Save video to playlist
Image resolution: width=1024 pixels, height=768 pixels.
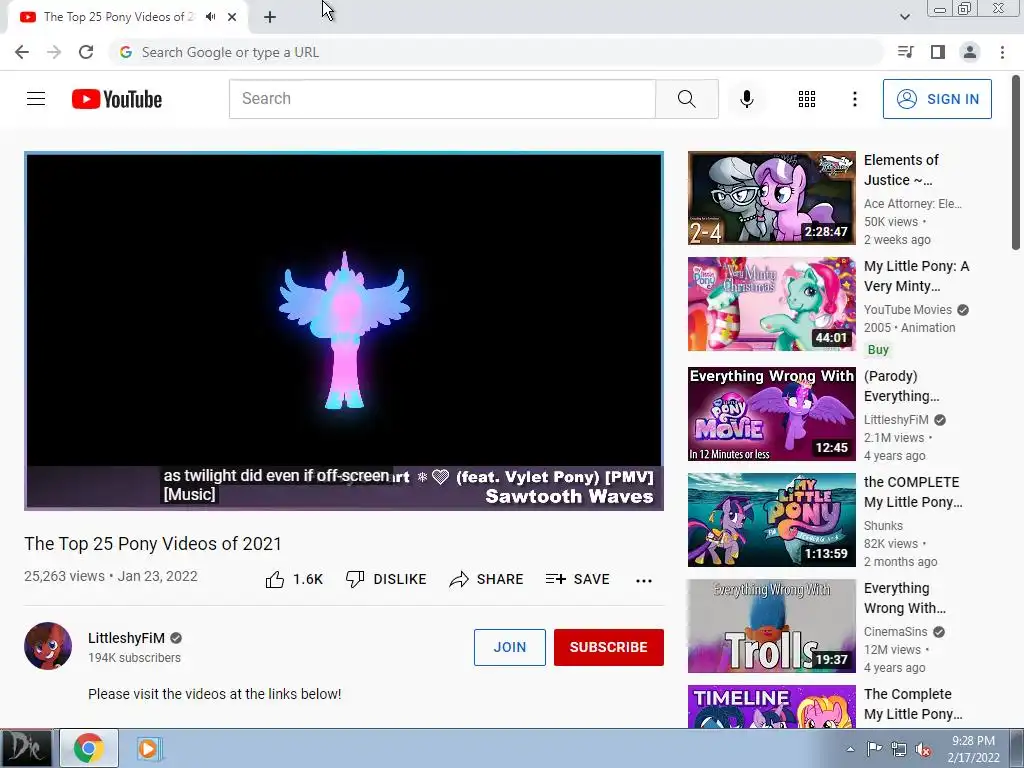tap(577, 579)
